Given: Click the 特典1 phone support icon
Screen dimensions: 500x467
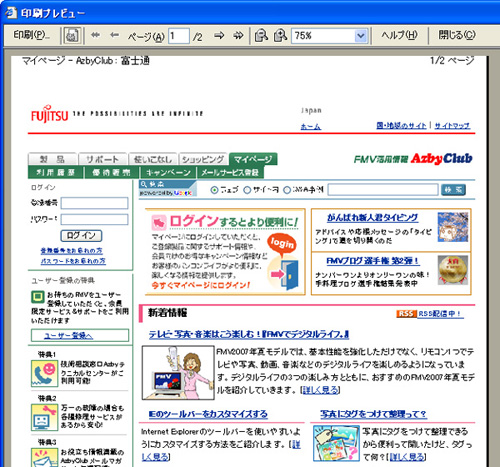Looking at the screenshot, I should coord(44,373).
